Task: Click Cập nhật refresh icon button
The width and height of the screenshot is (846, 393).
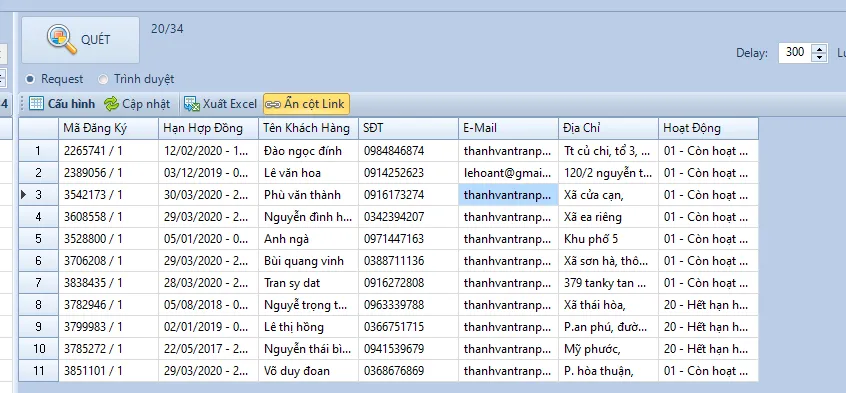Action: (x=137, y=104)
